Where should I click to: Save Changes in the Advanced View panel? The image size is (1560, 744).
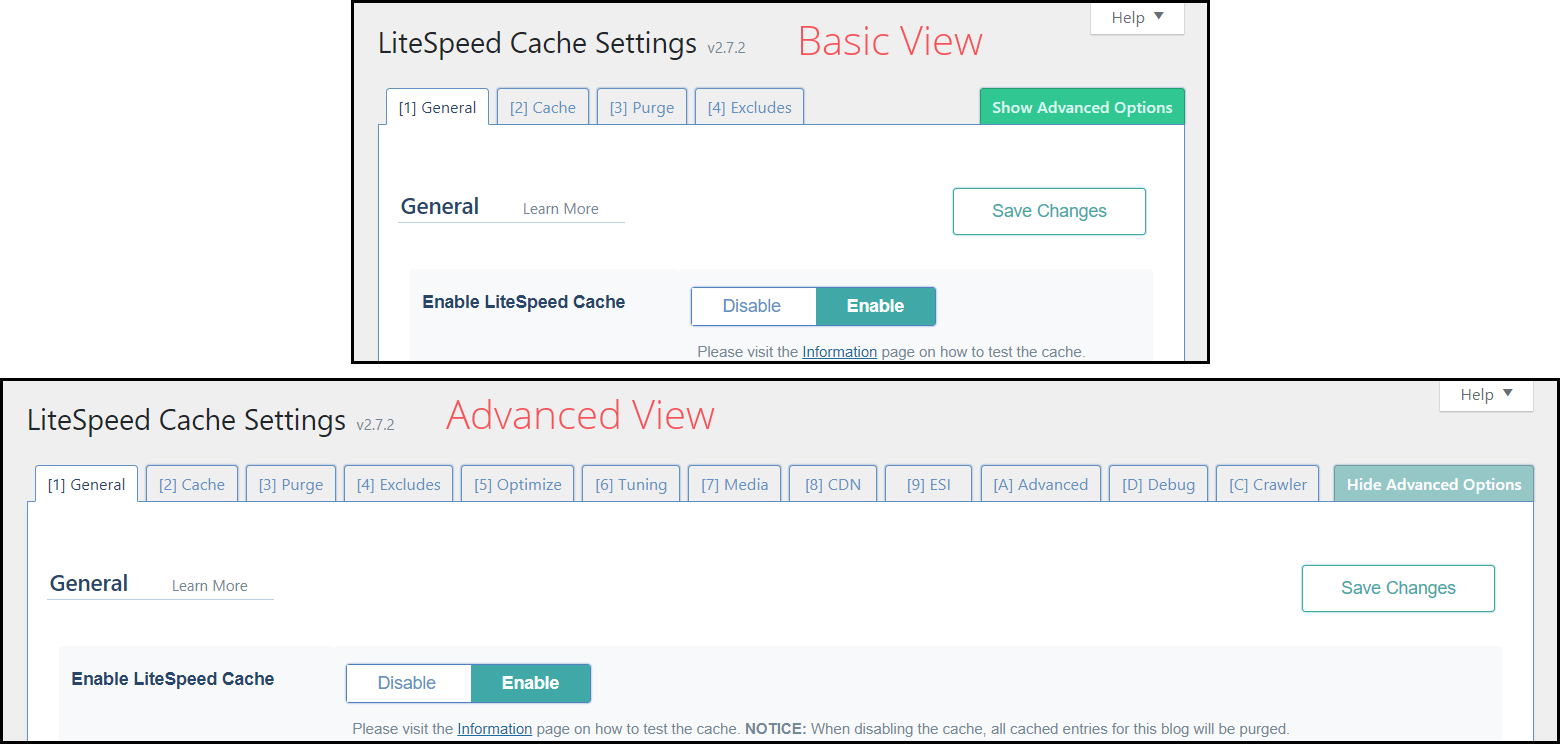[x=1398, y=588]
